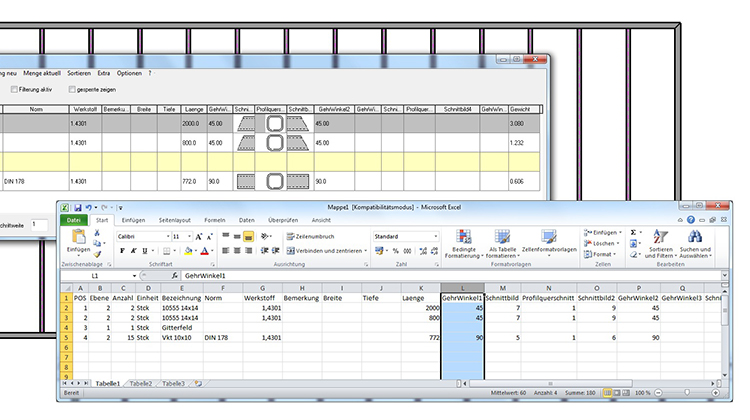This screenshot has width=750, height=420.
Task: Expand the formula bar
Action: click(725, 276)
